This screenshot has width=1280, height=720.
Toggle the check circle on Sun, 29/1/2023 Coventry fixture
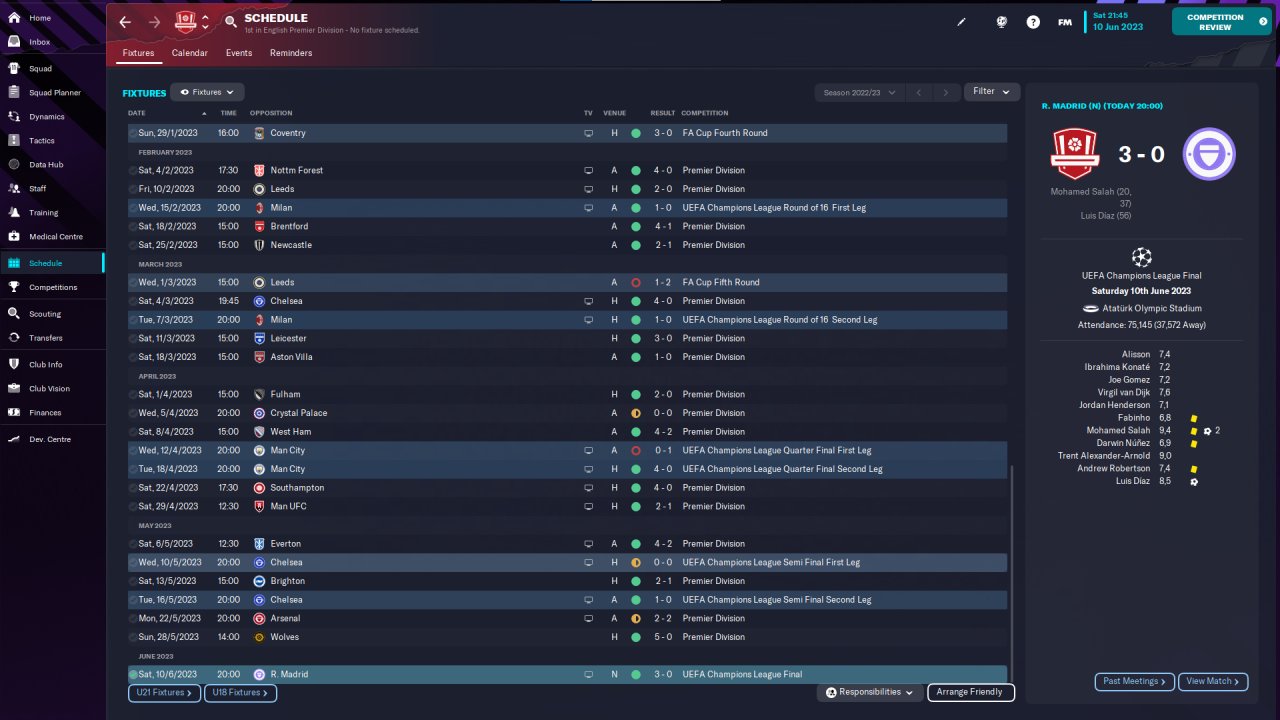coord(134,133)
